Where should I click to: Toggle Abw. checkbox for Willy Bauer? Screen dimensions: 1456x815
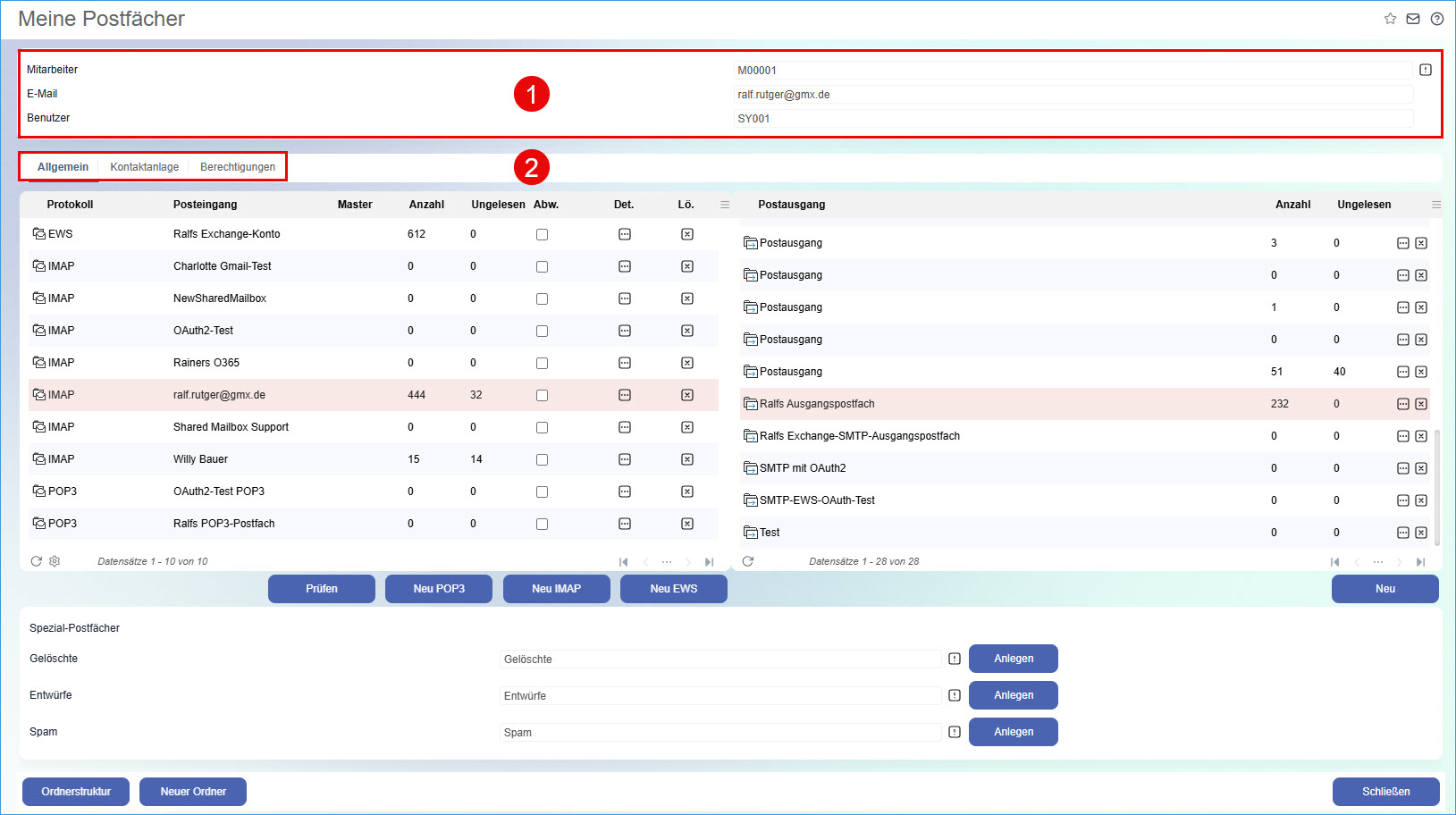click(542, 459)
